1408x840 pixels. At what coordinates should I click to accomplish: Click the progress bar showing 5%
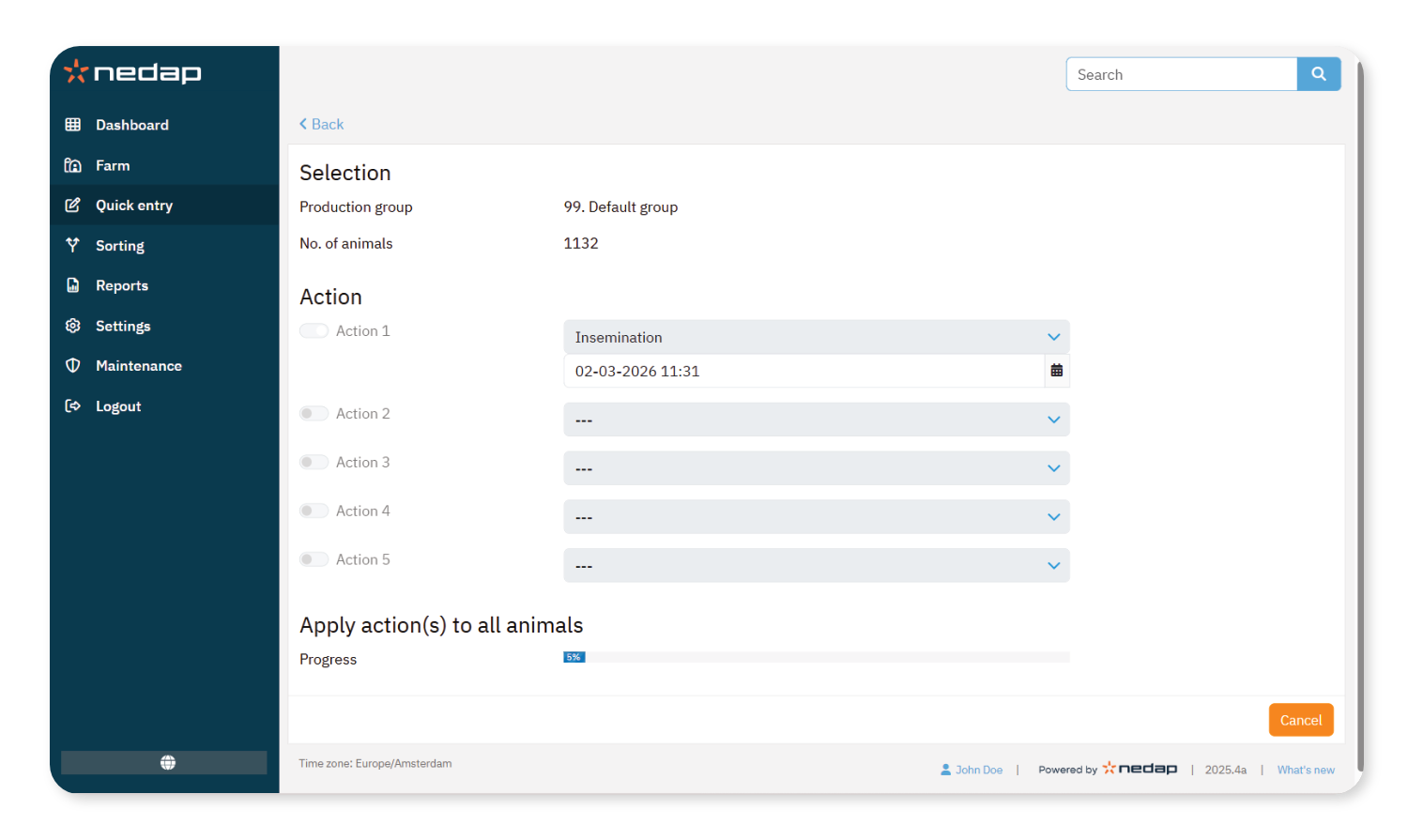pos(816,657)
